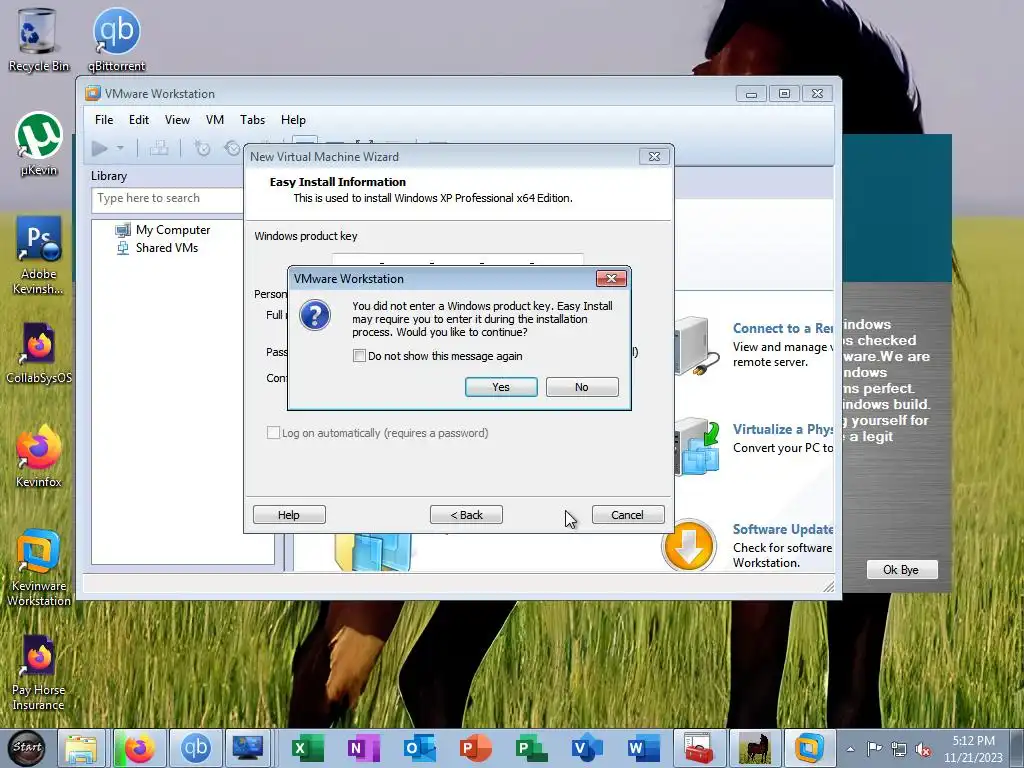The image size is (1024, 768).
Task: Click the virtualize physical machine icon
Action: [x=696, y=447]
